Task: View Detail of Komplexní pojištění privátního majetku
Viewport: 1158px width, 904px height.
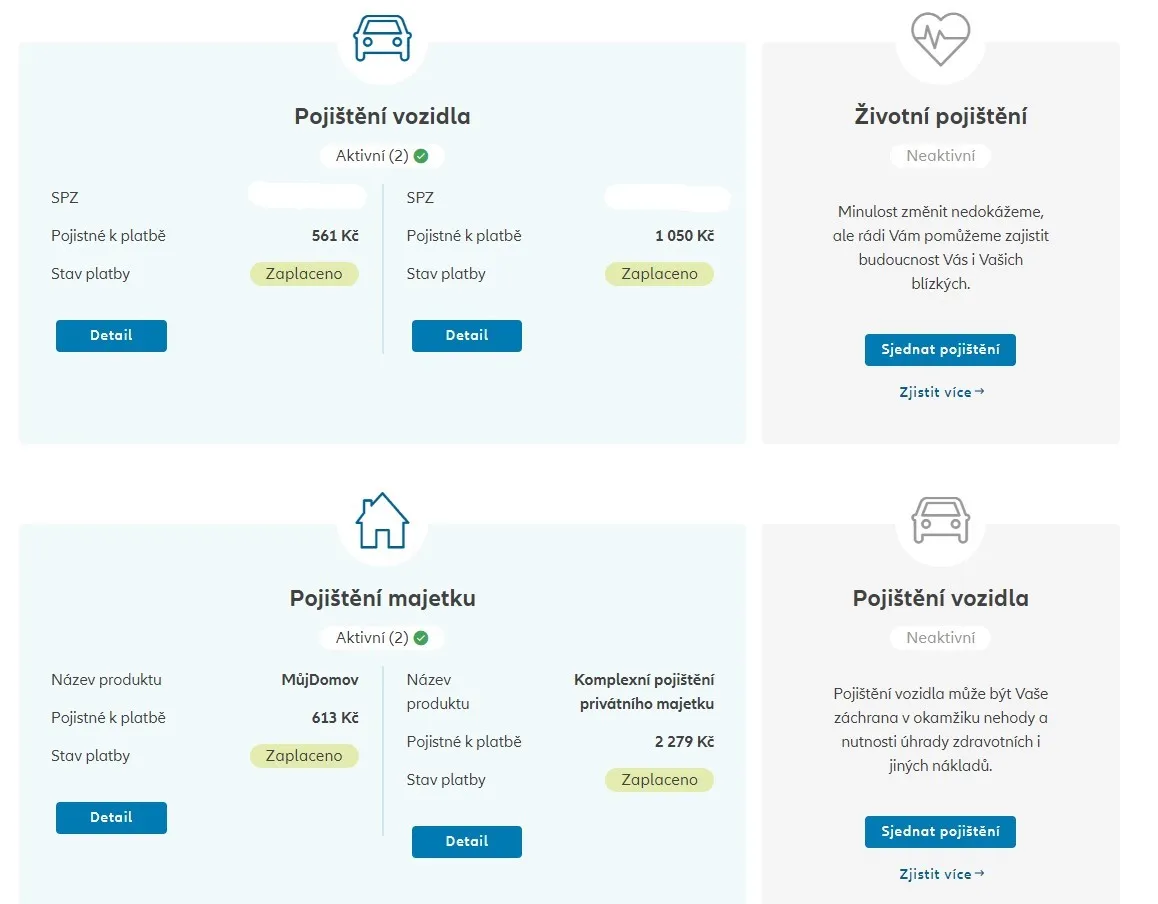Action: 466,842
